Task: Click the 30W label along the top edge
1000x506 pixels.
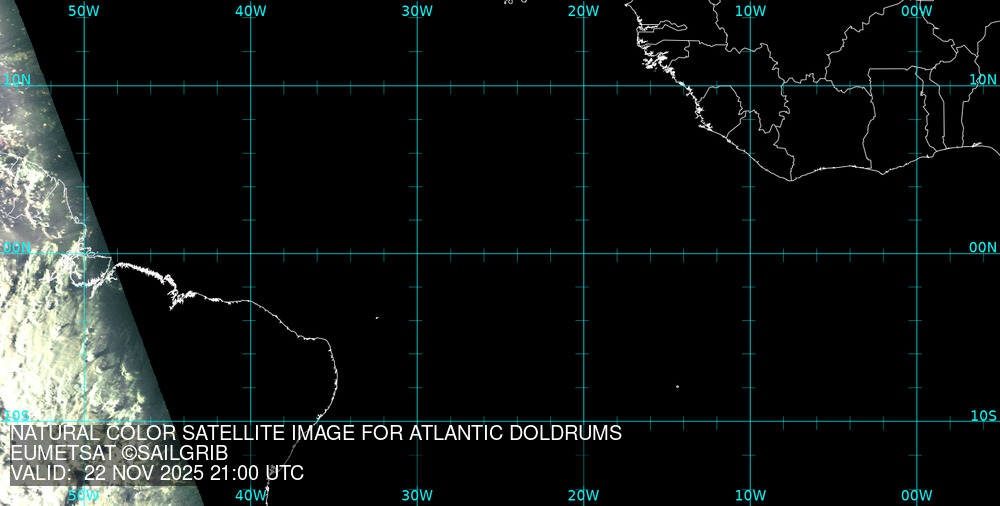Action: tap(417, 10)
